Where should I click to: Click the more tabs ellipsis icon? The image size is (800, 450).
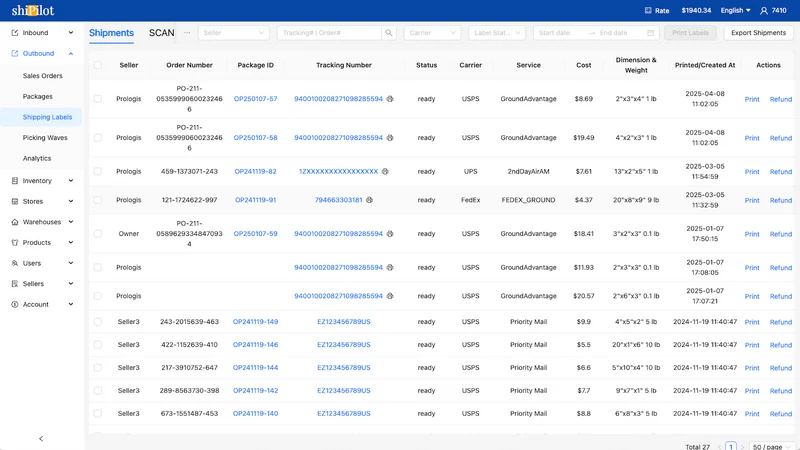pyautogui.click(x=187, y=33)
